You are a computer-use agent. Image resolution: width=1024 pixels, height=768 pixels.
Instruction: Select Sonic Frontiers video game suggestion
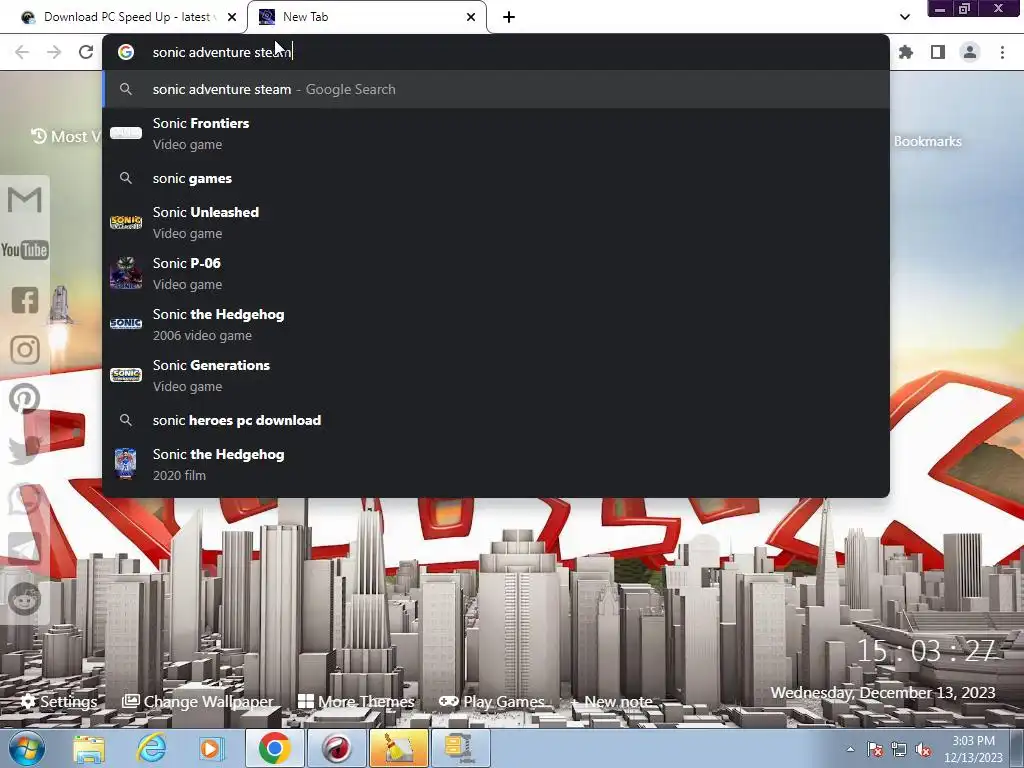[x=496, y=133]
